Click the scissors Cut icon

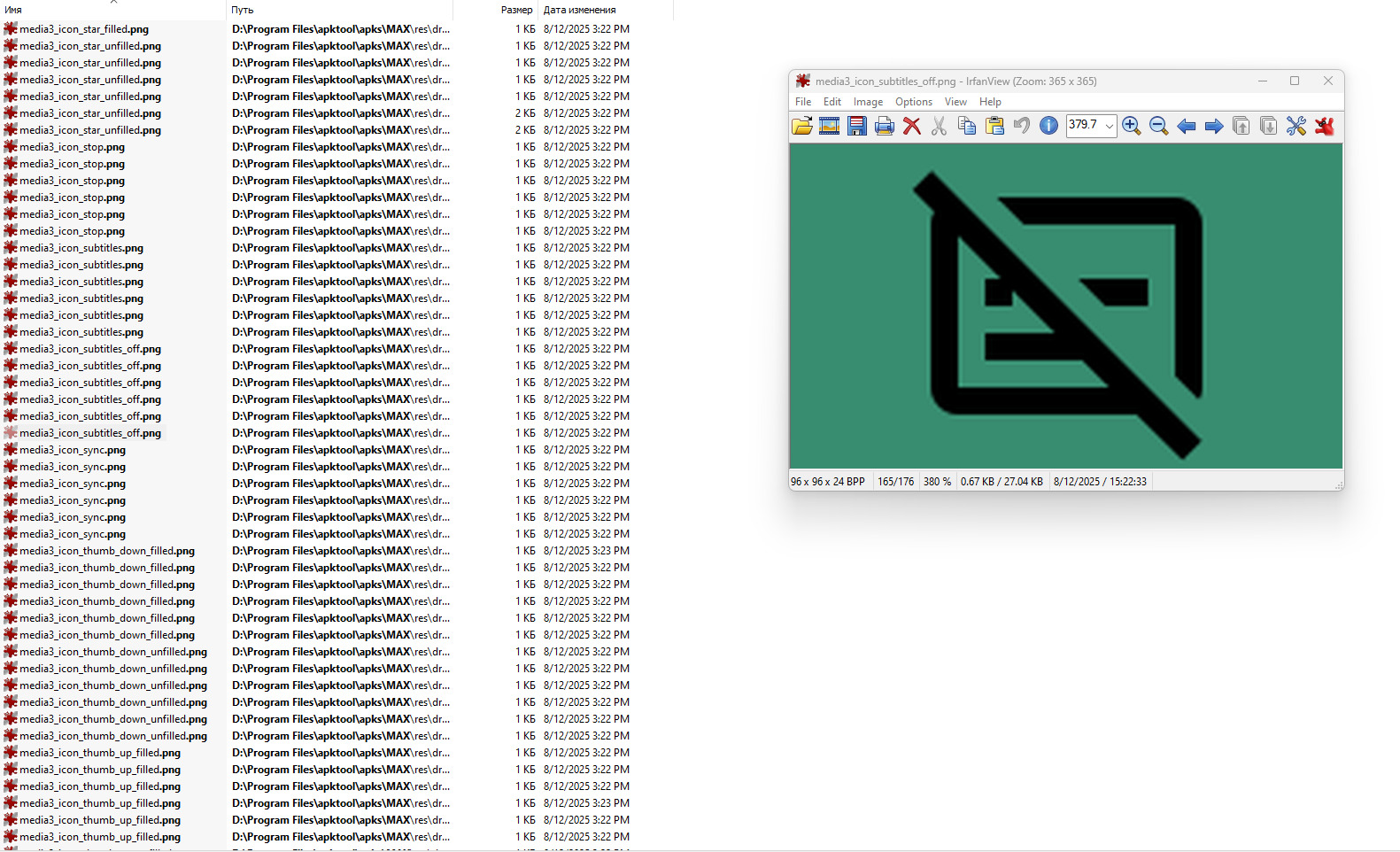(x=940, y=126)
